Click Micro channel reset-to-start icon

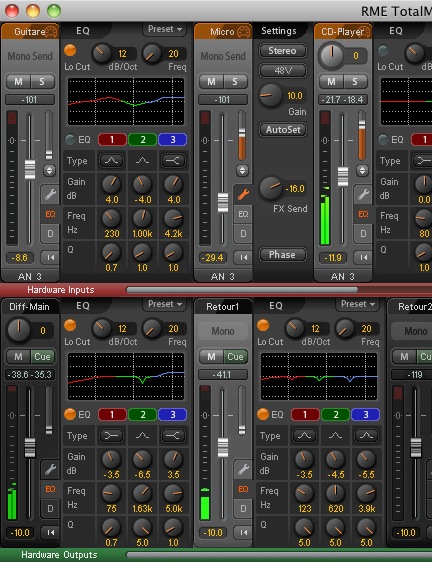coord(243,257)
